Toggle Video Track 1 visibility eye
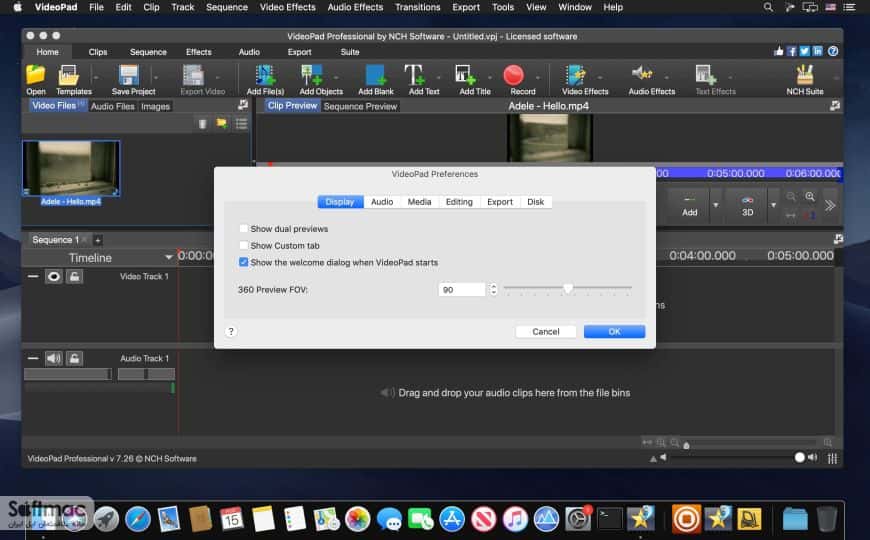This screenshot has height=540, width=870. [x=54, y=276]
